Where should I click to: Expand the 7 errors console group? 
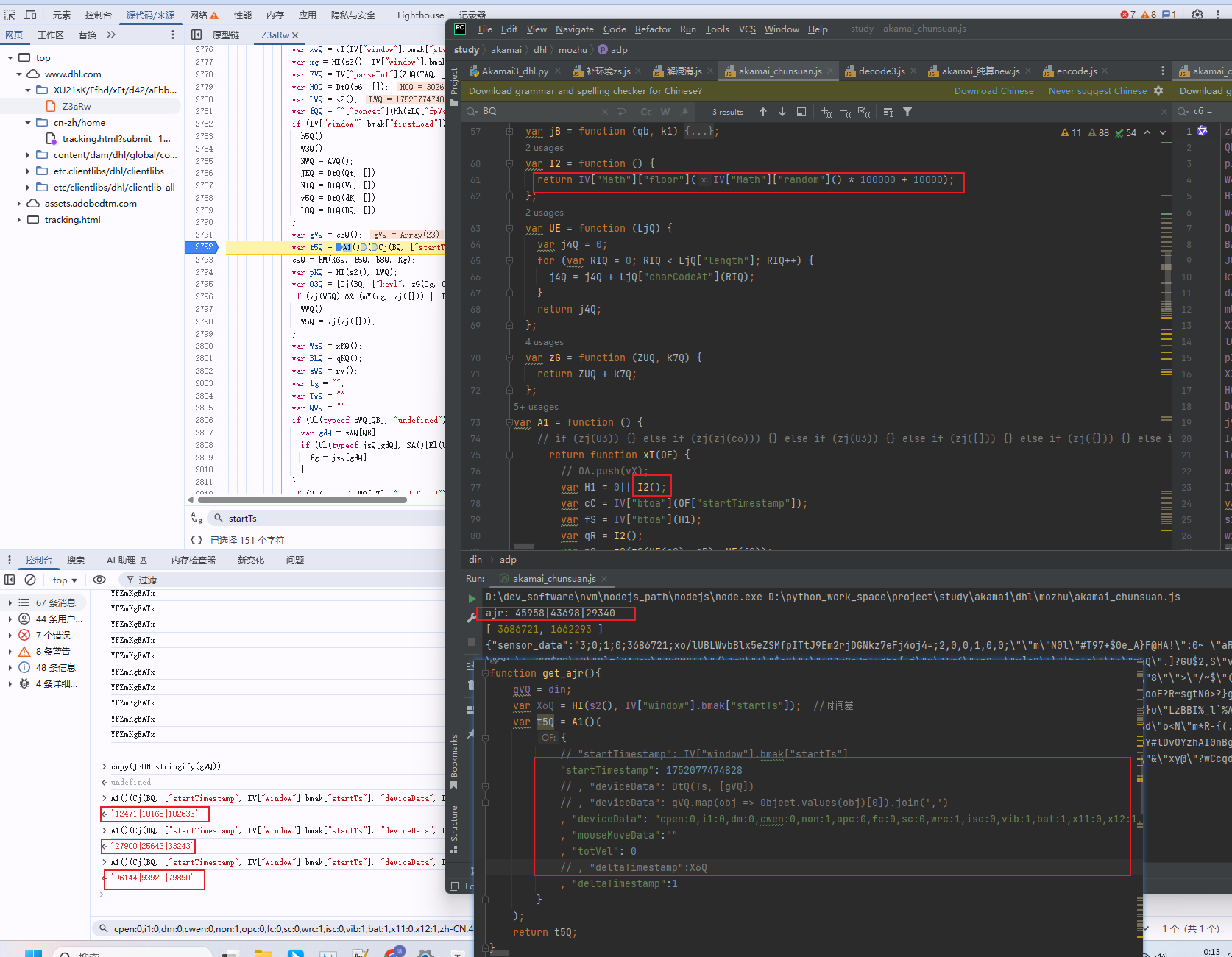pyautogui.click(x=10, y=636)
